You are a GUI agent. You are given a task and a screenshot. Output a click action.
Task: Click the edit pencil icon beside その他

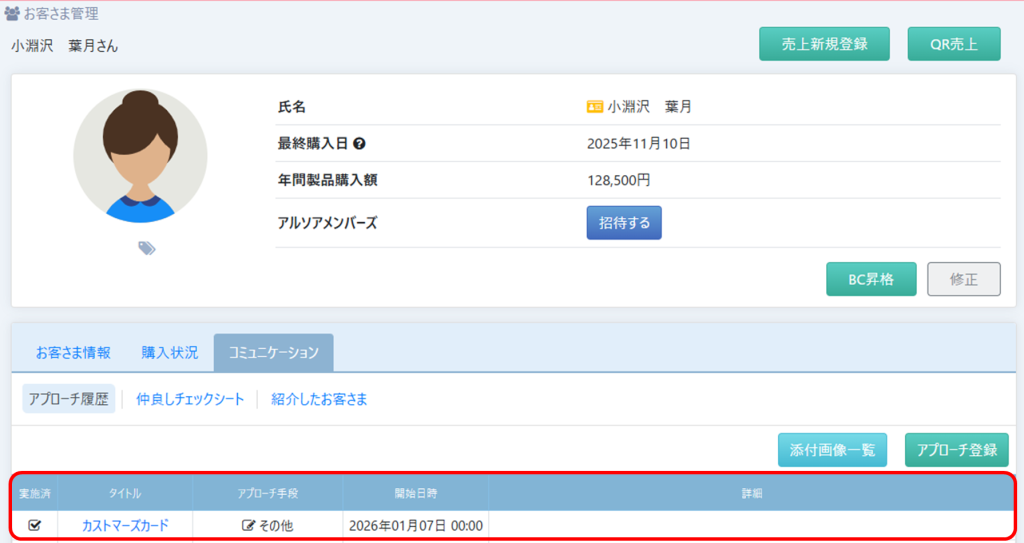click(249, 525)
